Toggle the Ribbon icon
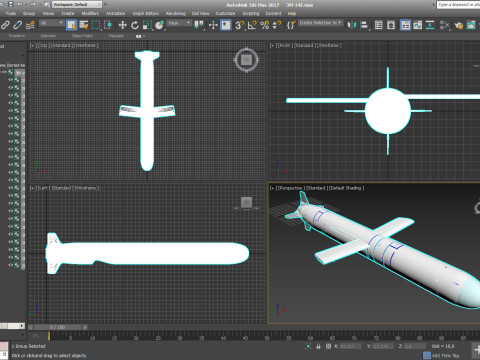Image resolution: width=480 pixels, height=360 pixels. click(405, 25)
